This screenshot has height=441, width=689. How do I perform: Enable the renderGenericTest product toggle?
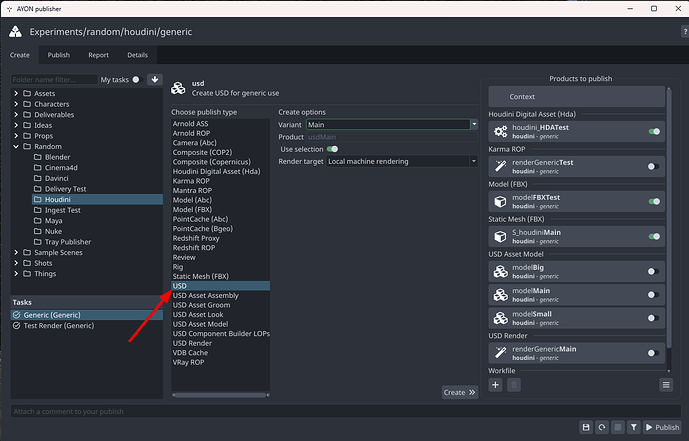[x=654, y=166]
